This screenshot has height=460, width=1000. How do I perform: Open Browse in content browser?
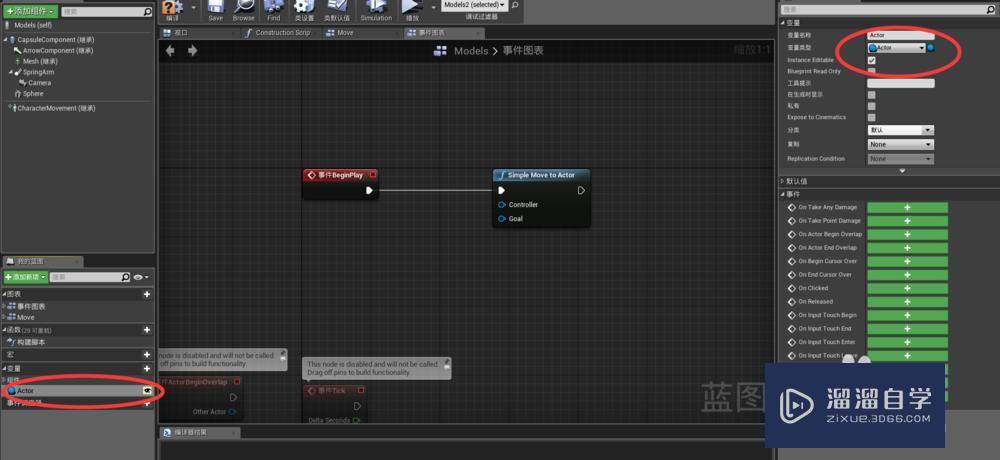pyautogui.click(x=244, y=8)
